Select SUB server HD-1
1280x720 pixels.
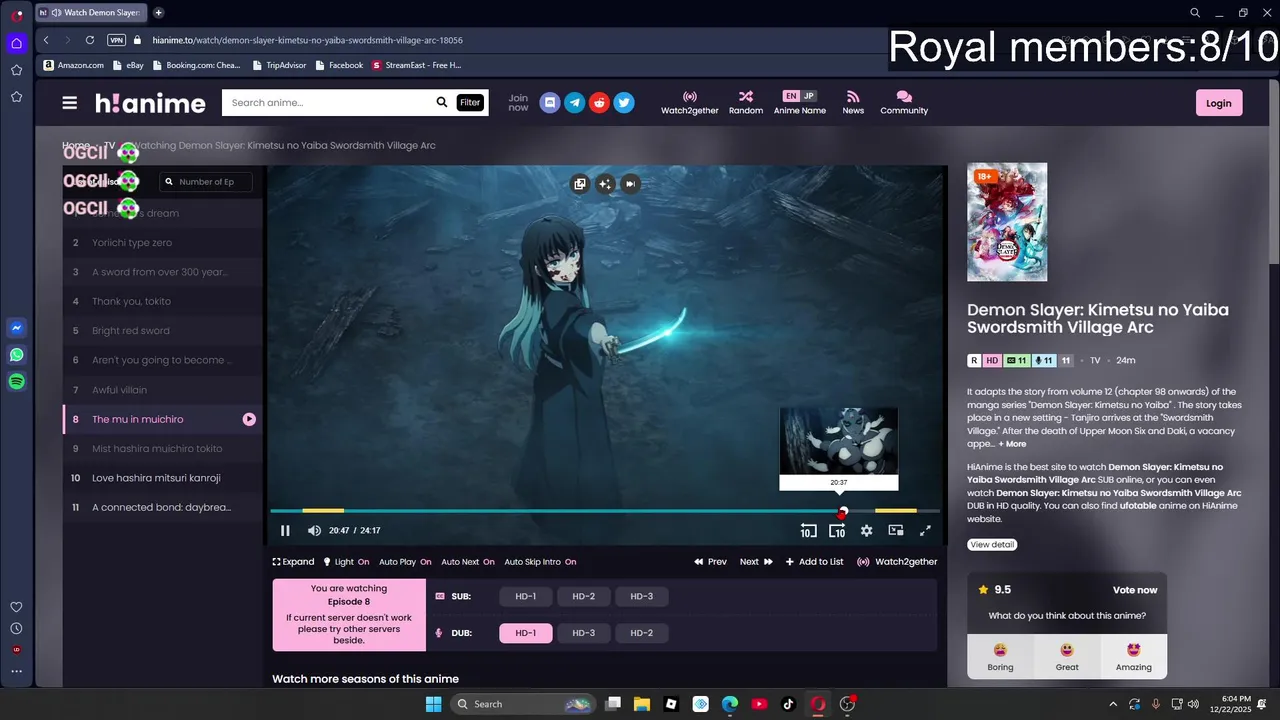[526, 596]
